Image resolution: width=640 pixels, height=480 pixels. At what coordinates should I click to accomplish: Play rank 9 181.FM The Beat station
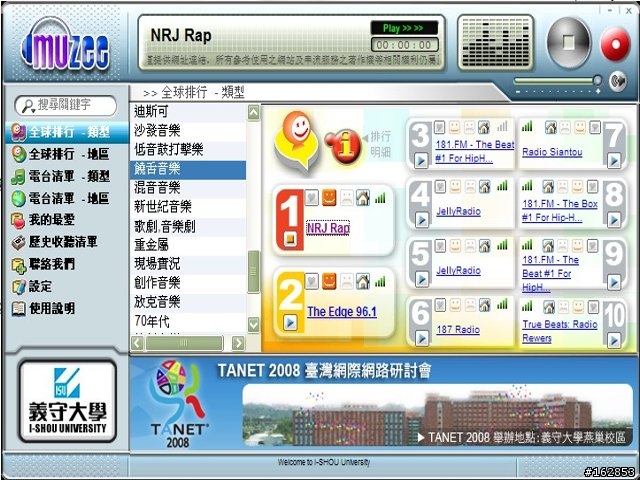[x=613, y=282]
